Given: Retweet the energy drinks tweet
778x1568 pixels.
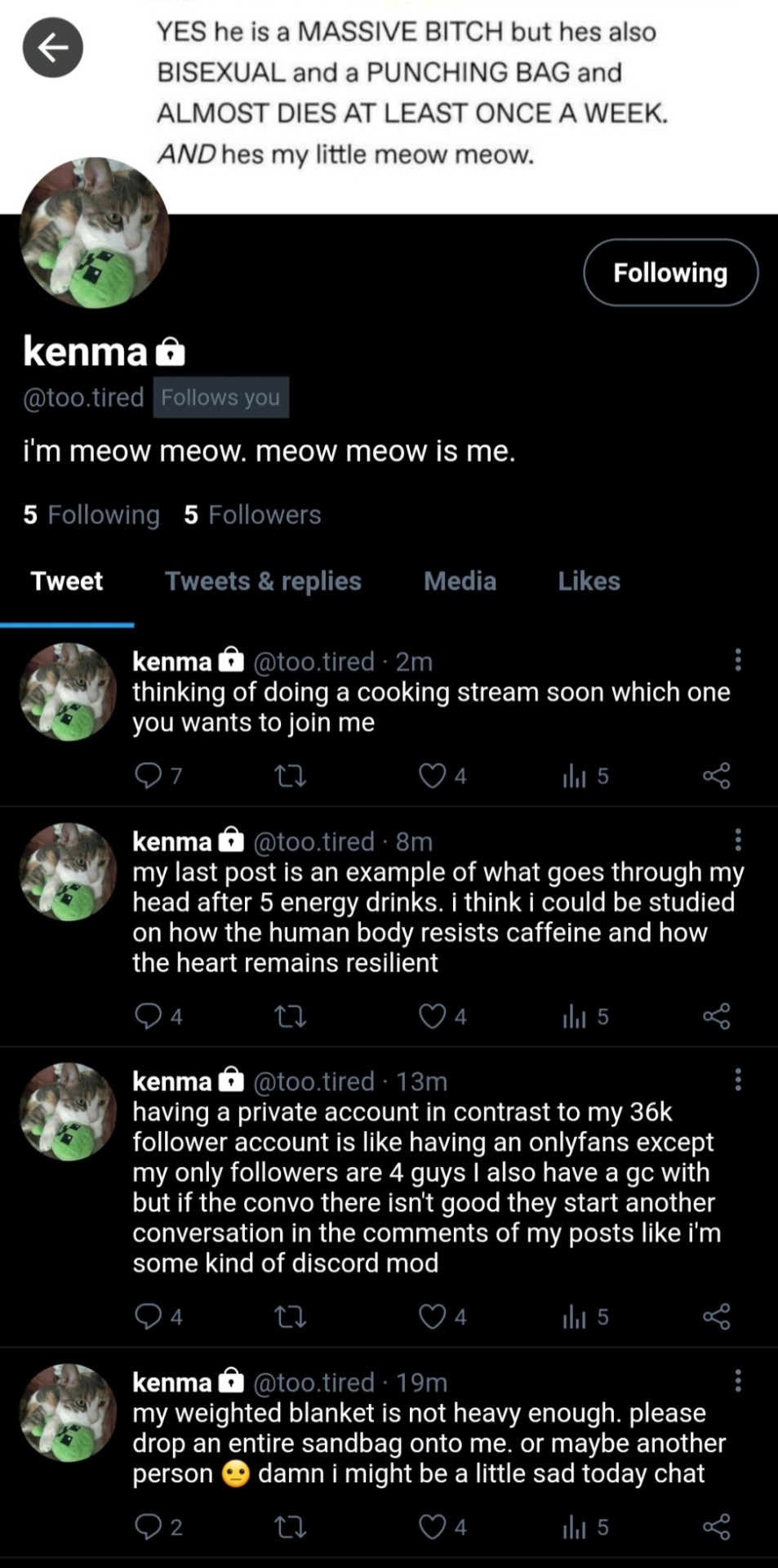Looking at the screenshot, I should click(x=290, y=1016).
